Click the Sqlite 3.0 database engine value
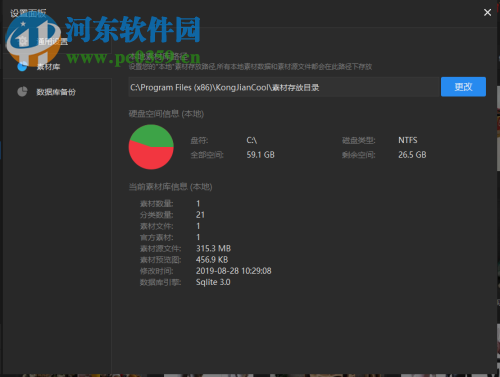 pos(213,282)
